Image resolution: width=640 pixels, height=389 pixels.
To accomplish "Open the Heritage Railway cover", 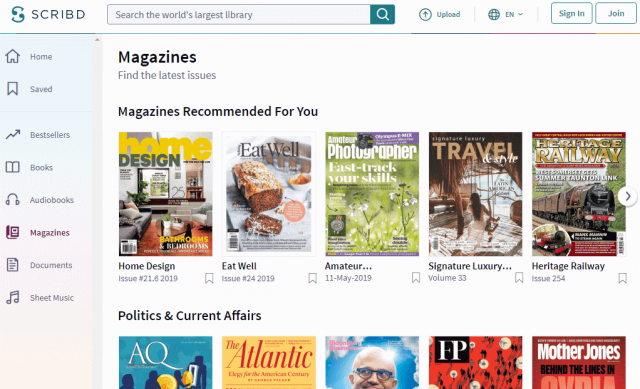I will click(x=579, y=194).
